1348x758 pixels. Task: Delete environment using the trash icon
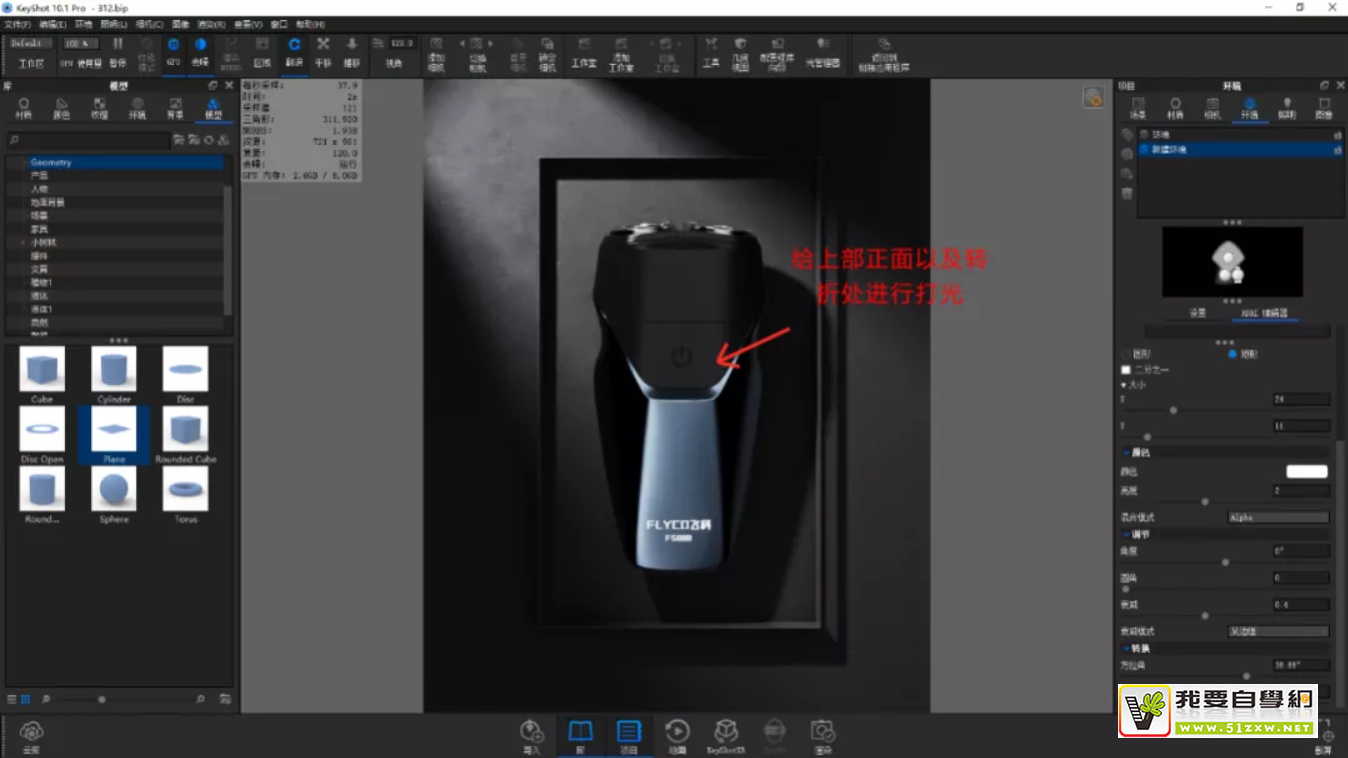(1127, 193)
